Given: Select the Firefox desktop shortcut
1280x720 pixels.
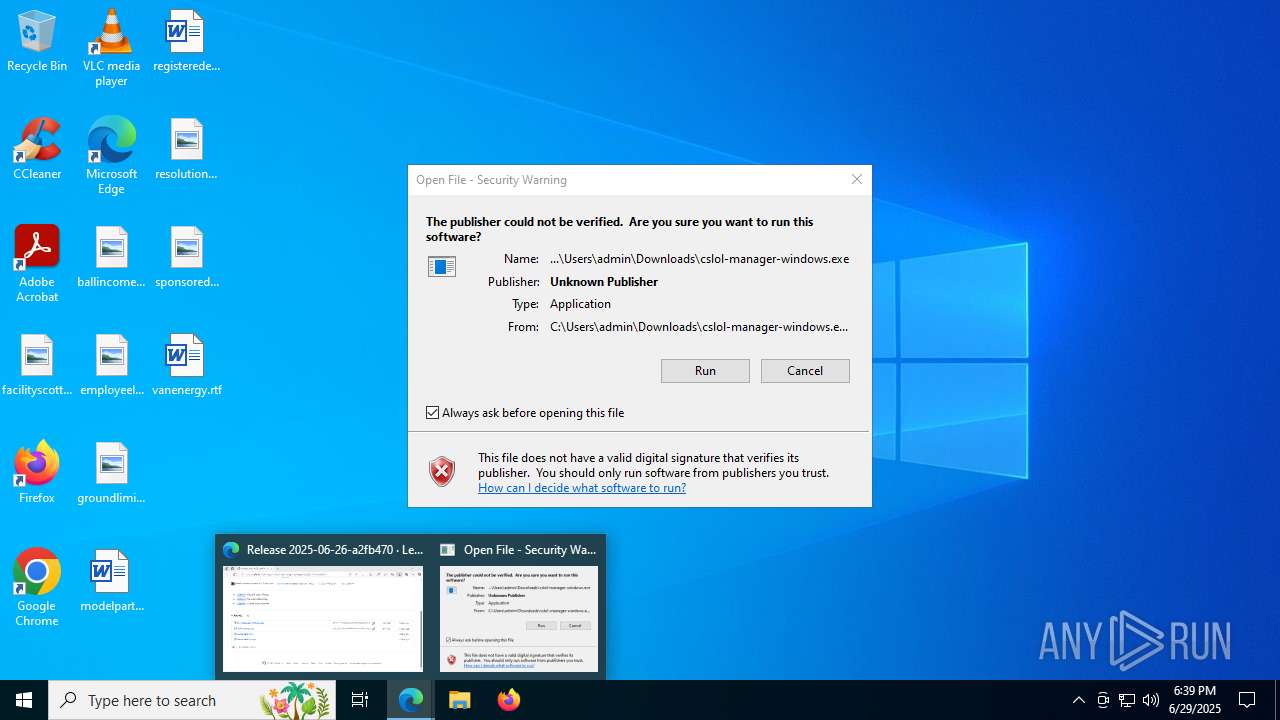Looking at the screenshot, I should 37,474.
